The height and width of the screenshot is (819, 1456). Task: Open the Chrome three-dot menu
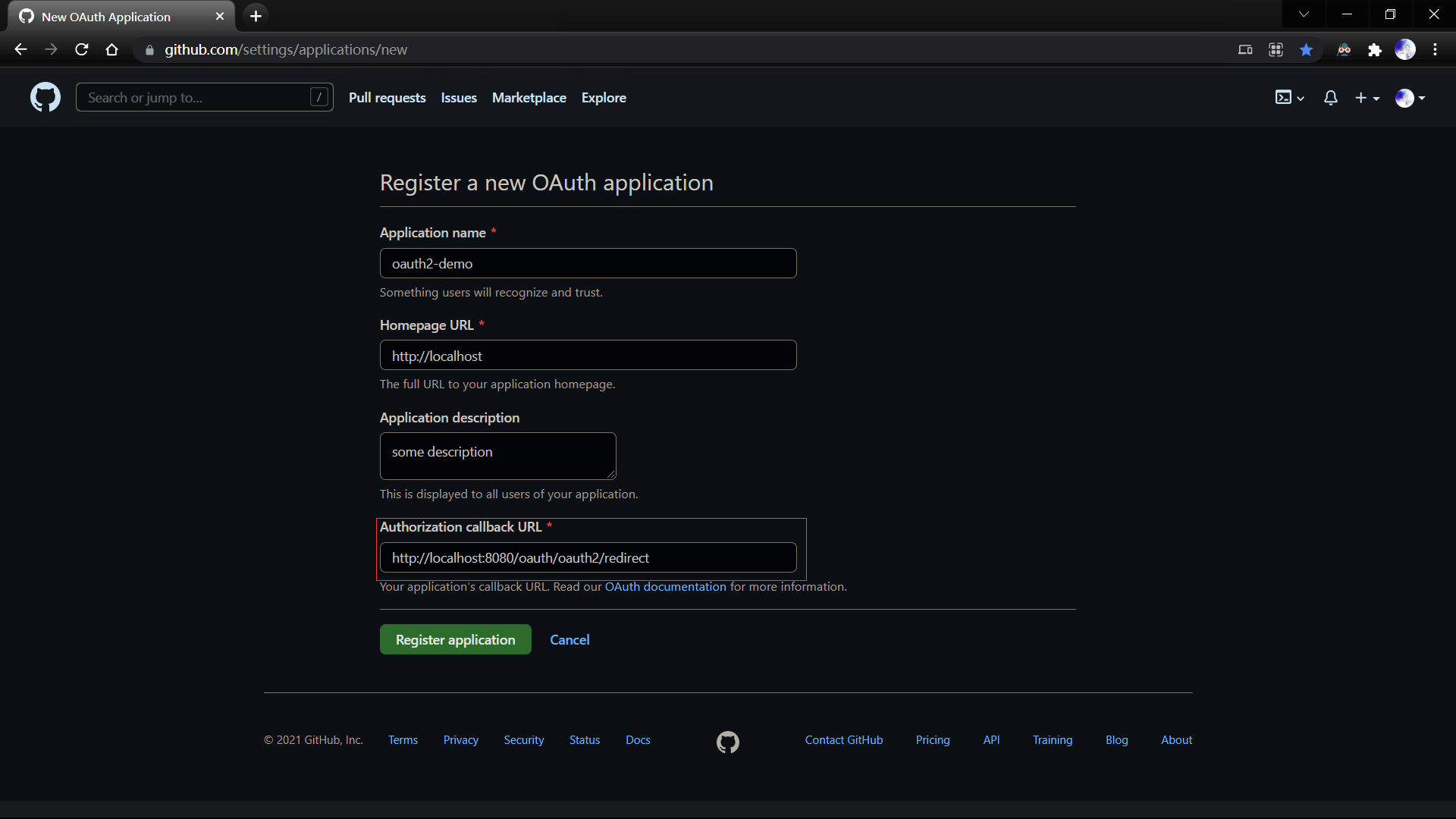[x=1435, y=50]
